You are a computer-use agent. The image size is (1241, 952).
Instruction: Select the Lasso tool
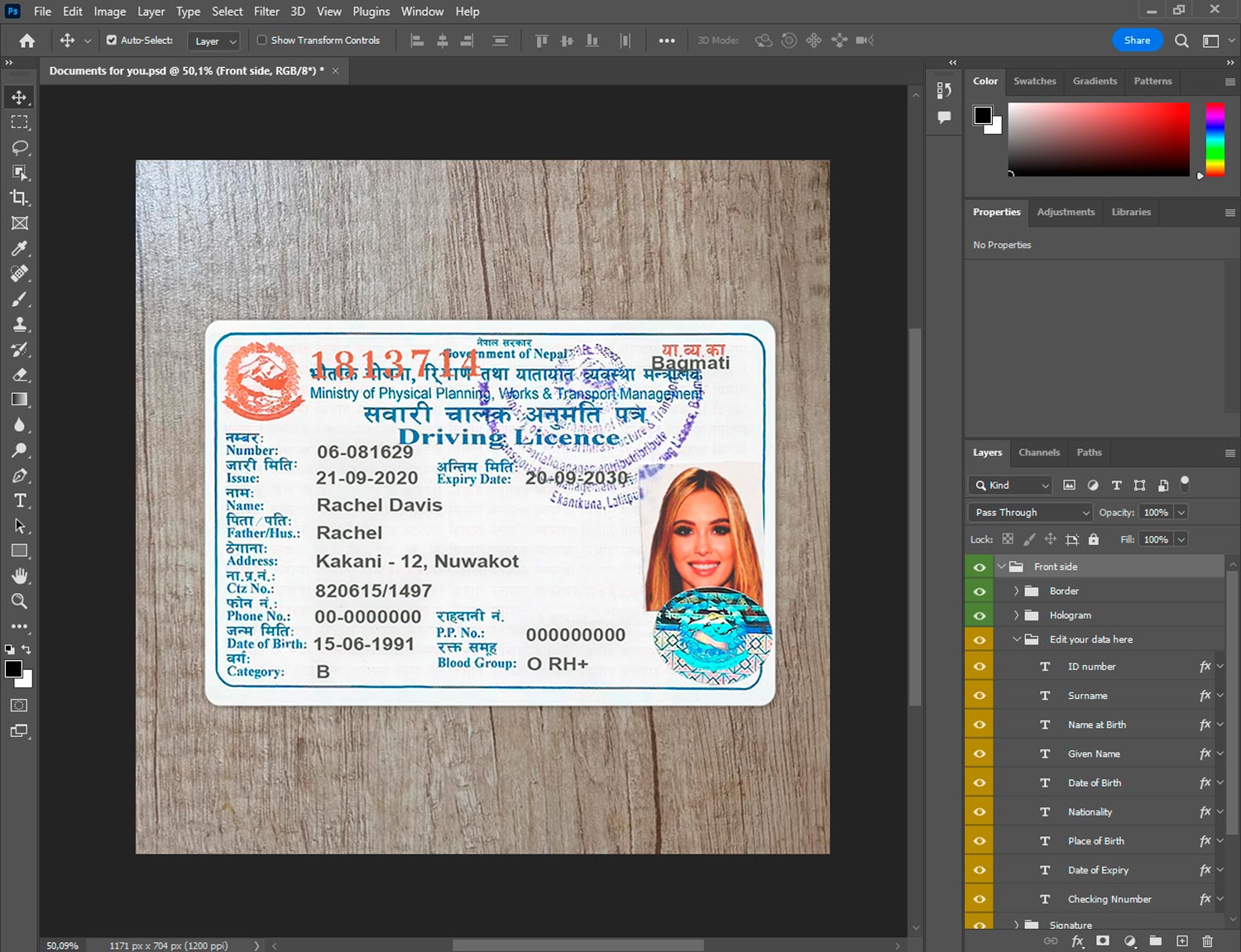[x=19, y=148]
